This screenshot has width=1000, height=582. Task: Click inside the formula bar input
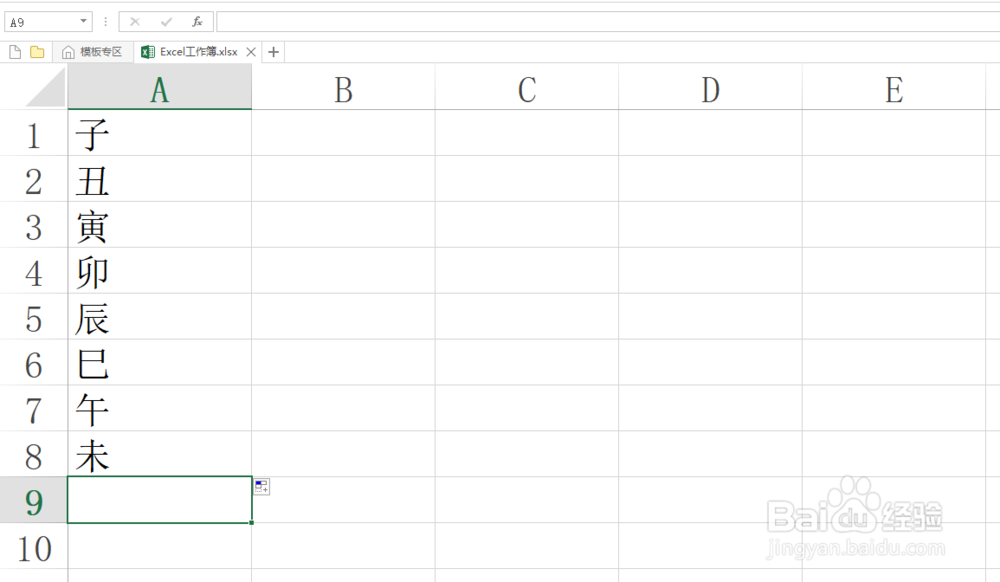click(x=600, y=21)
